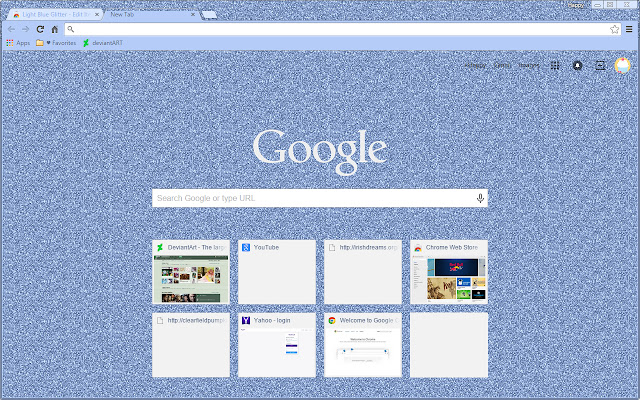Screen dimensions: 640x400
Task: Open the Chrome Web Store thumbnail
Action: pyautogui.click(x=449, y=272)
